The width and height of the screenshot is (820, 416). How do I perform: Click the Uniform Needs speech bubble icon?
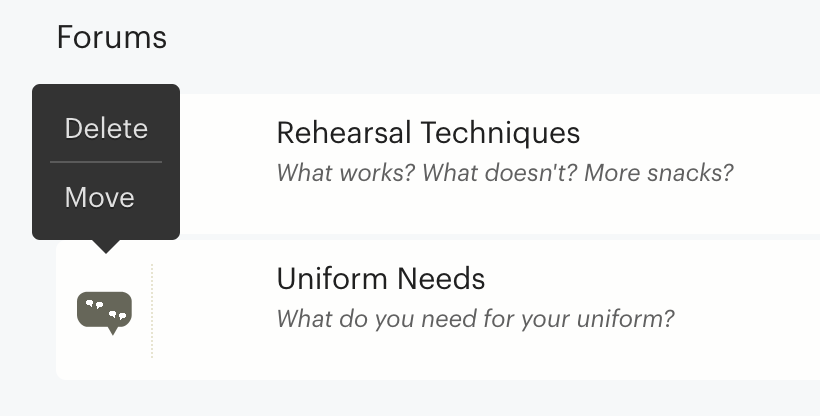[x=105, y=313]
